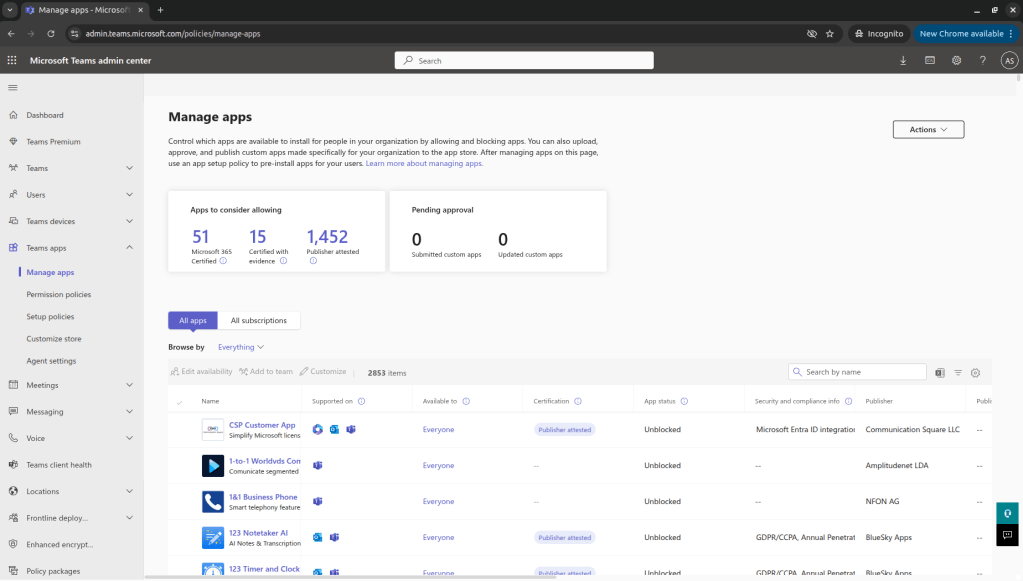
Task: Expand the Locations nav section
Action: pyautogui.click(x=129, y=492)
